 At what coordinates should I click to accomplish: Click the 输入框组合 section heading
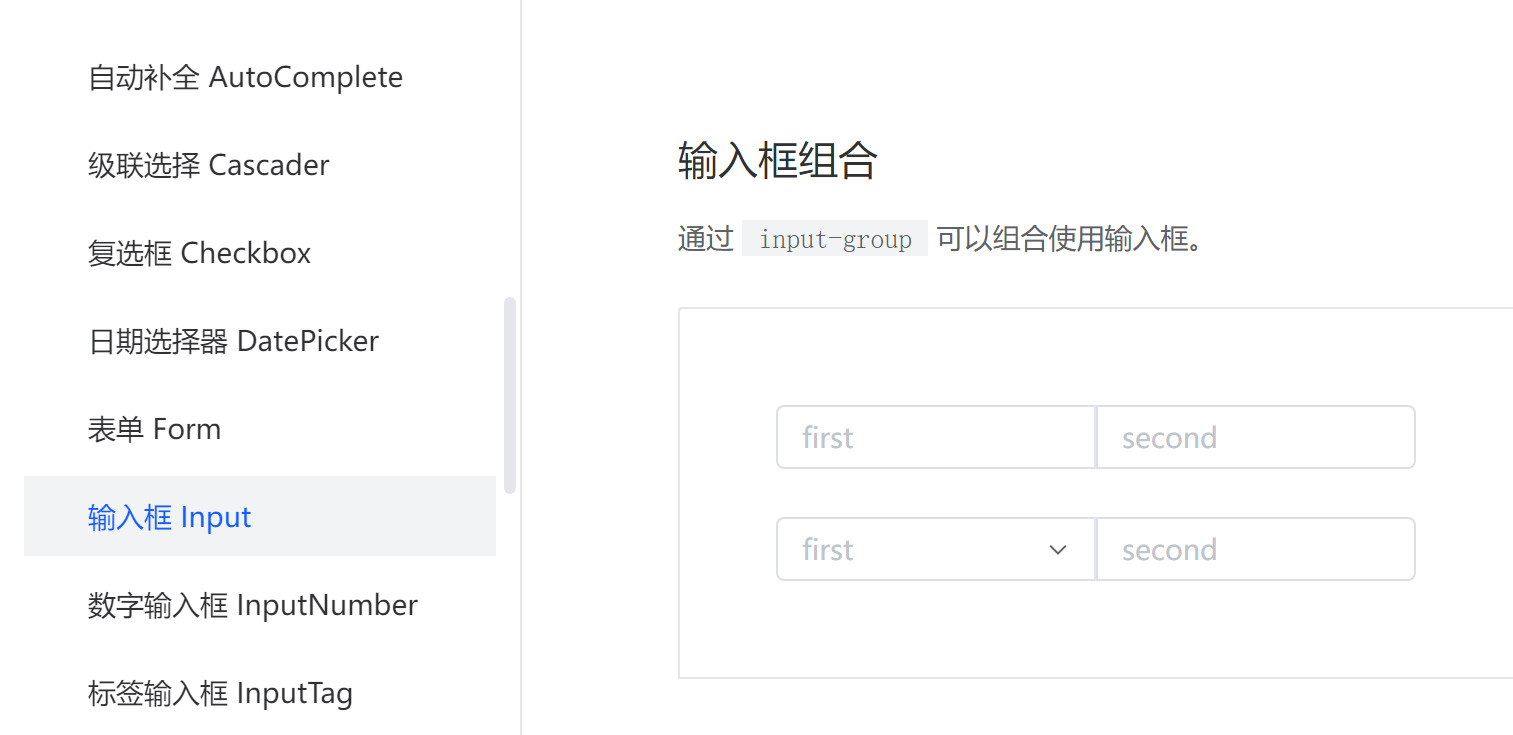point(777,160)
